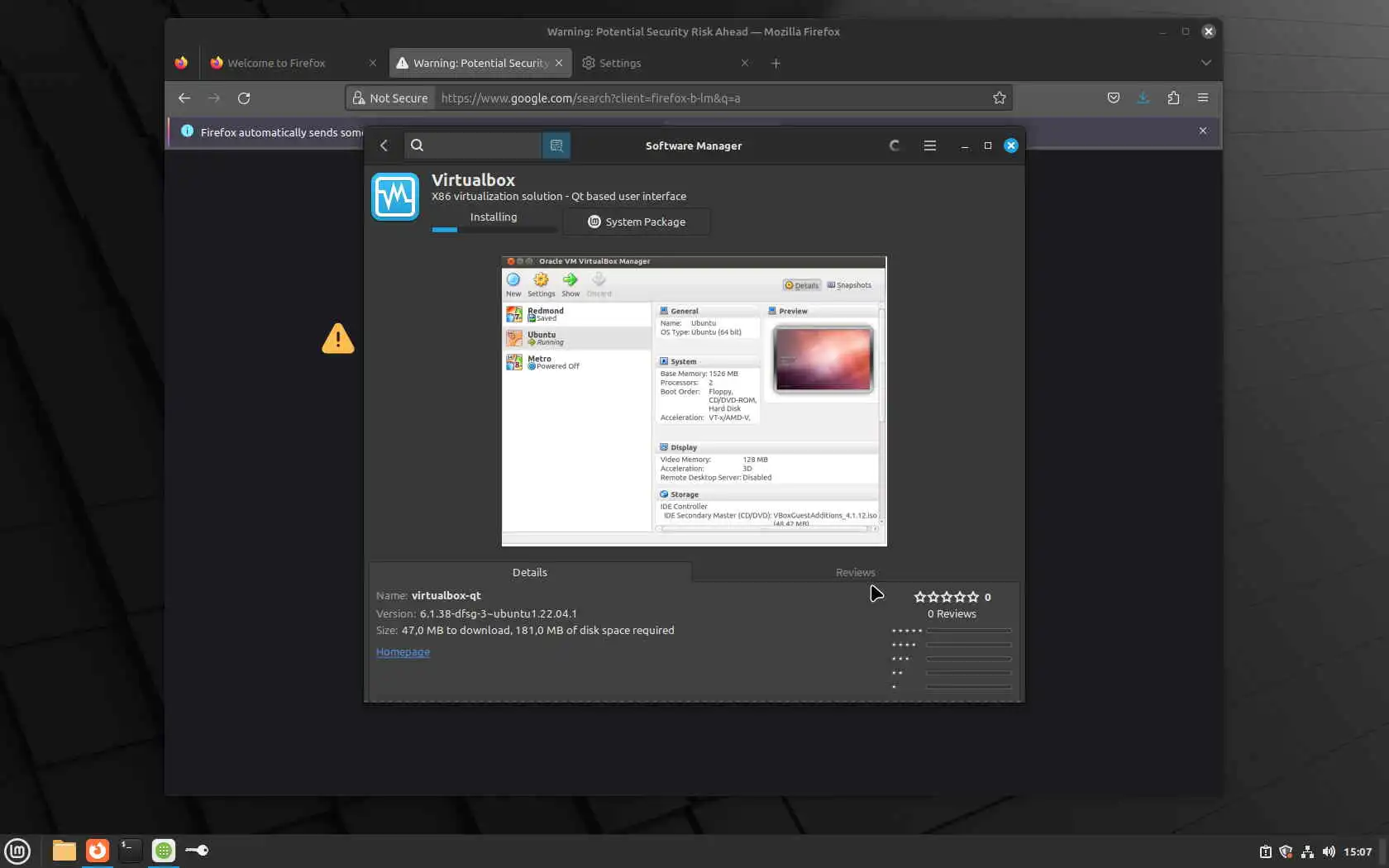Open the volume control tray icon
1389x868 pixels.
pos(1329,851)
